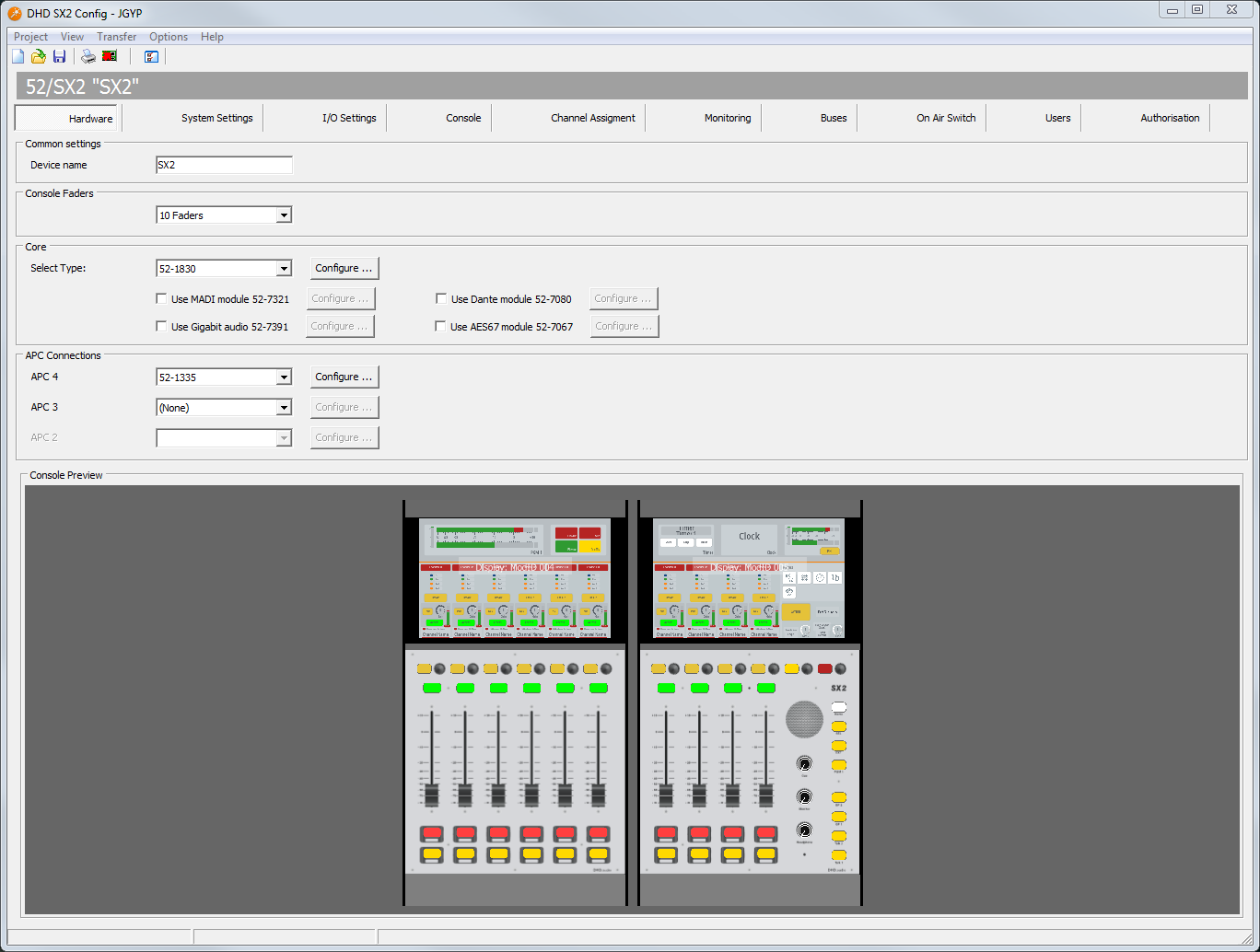Viewport: 1260px width, 952px height.
Task: Click the DHD application icon in title bar
Action: (x=15, y=13)
